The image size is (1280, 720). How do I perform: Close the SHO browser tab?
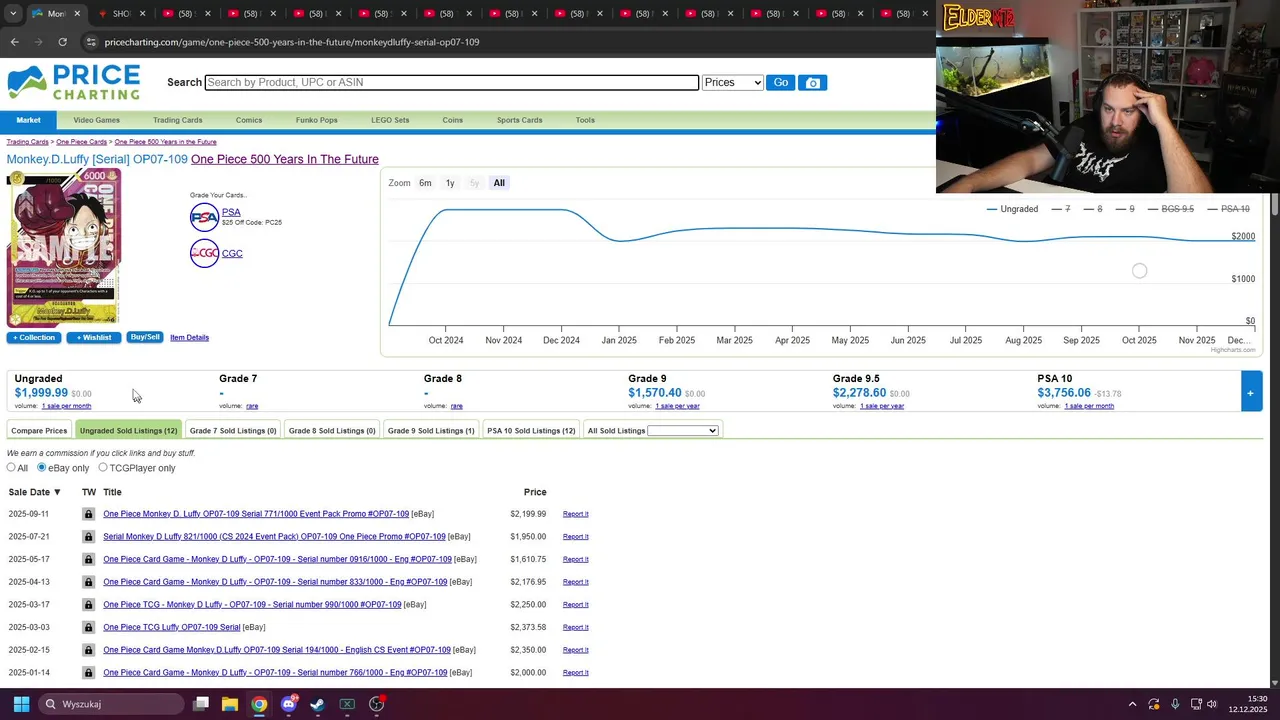[x=142, y=14]
